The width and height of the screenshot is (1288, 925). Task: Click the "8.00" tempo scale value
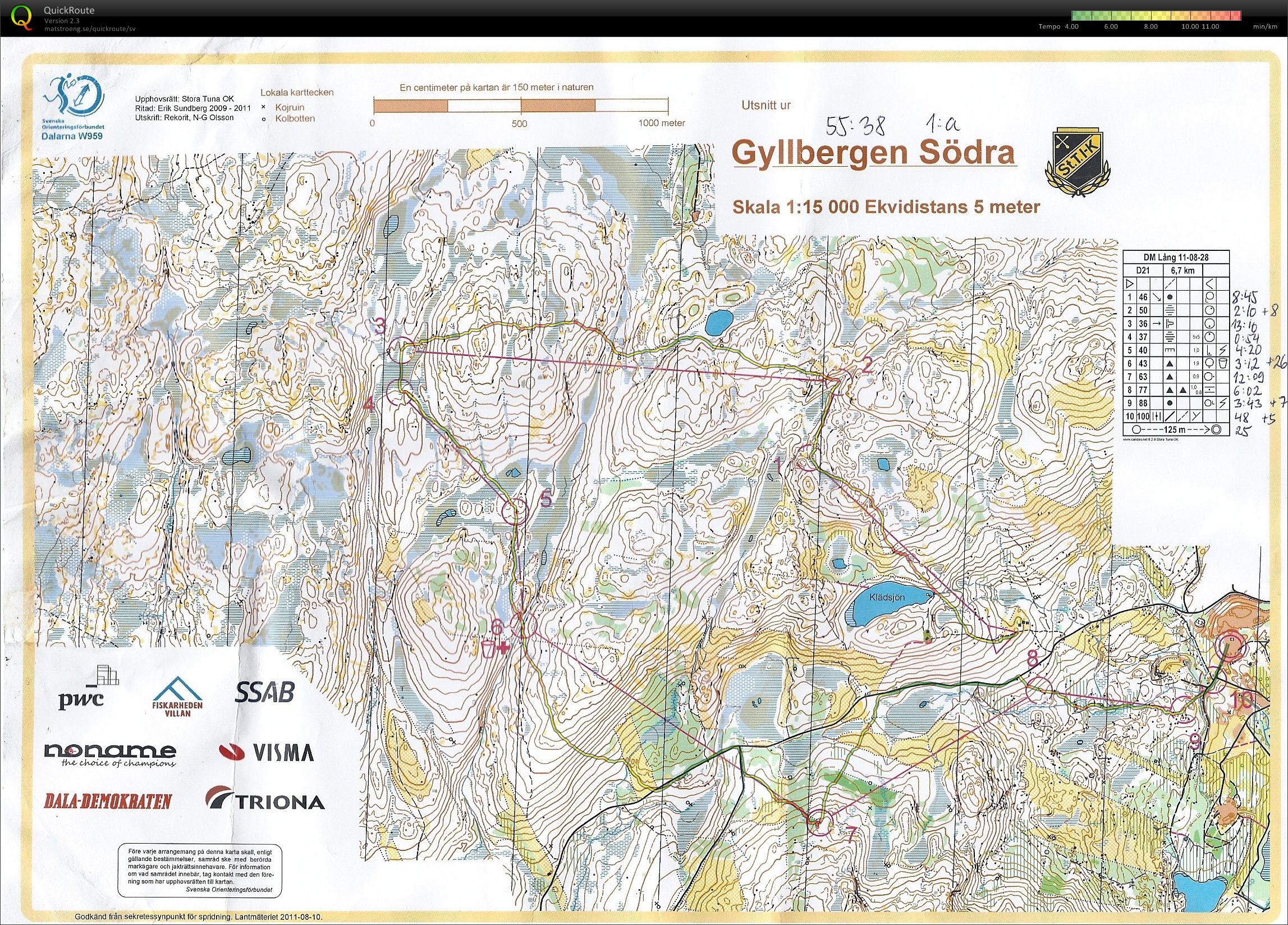(x=1151, y=27)
